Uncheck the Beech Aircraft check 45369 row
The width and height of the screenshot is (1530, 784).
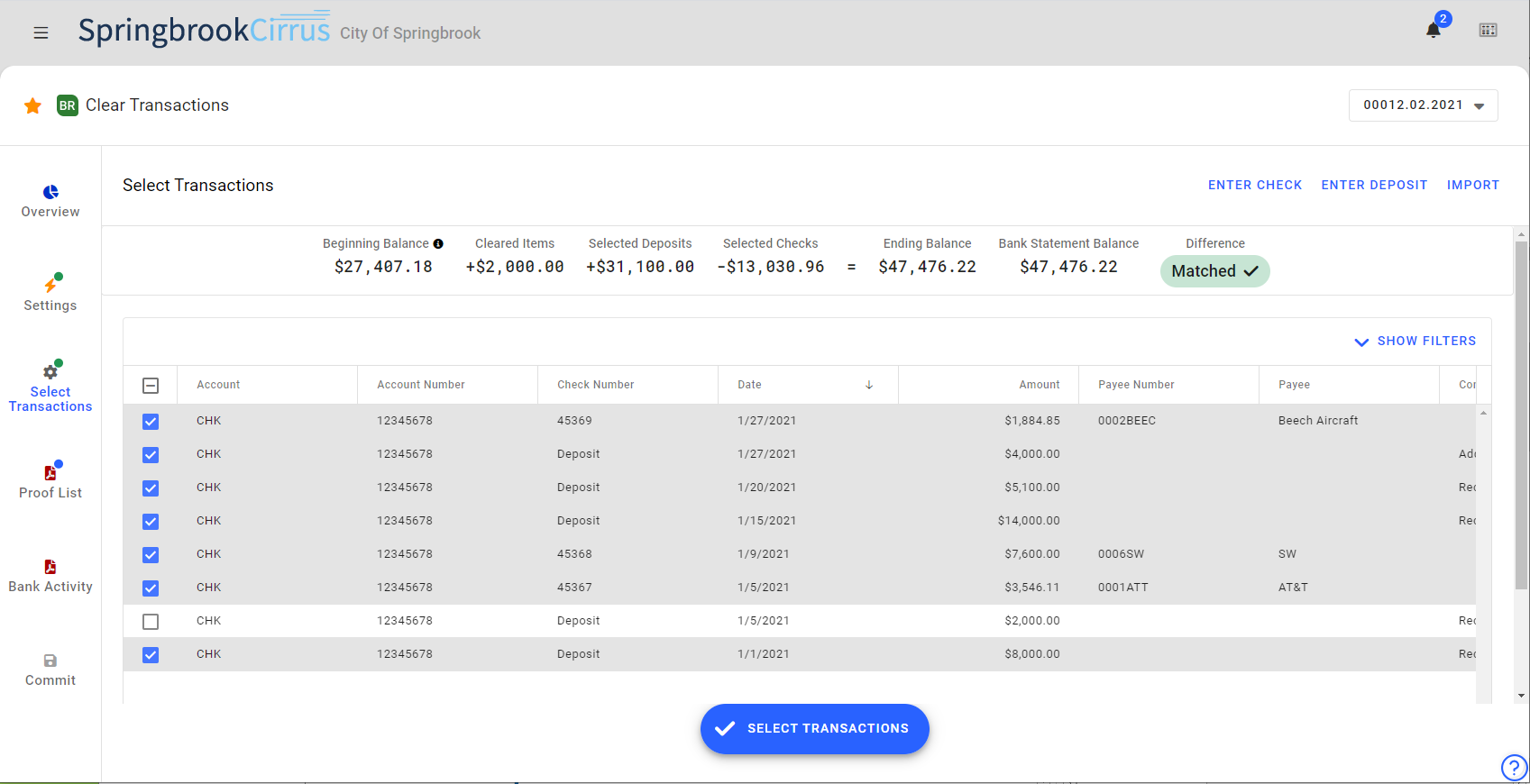pos(151,422)
